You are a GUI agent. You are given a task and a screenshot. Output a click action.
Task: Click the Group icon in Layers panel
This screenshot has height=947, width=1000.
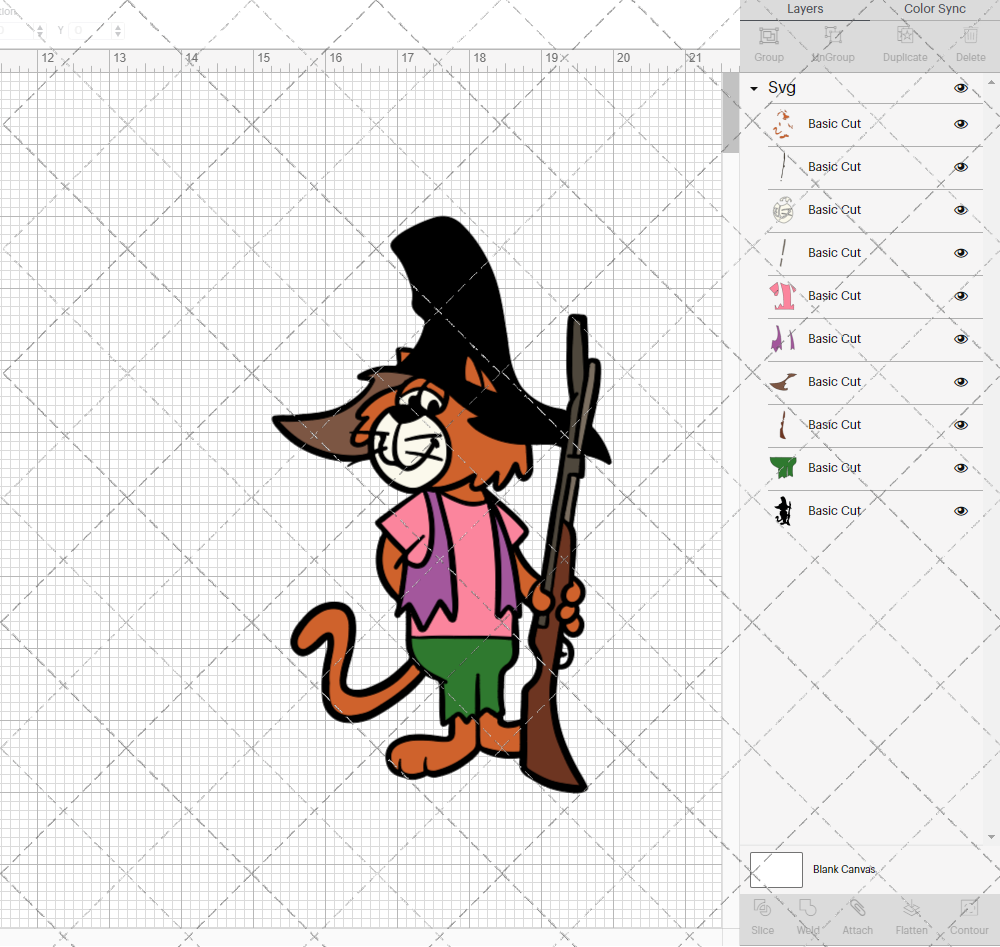pyautogui.click(x=768, y=36)
